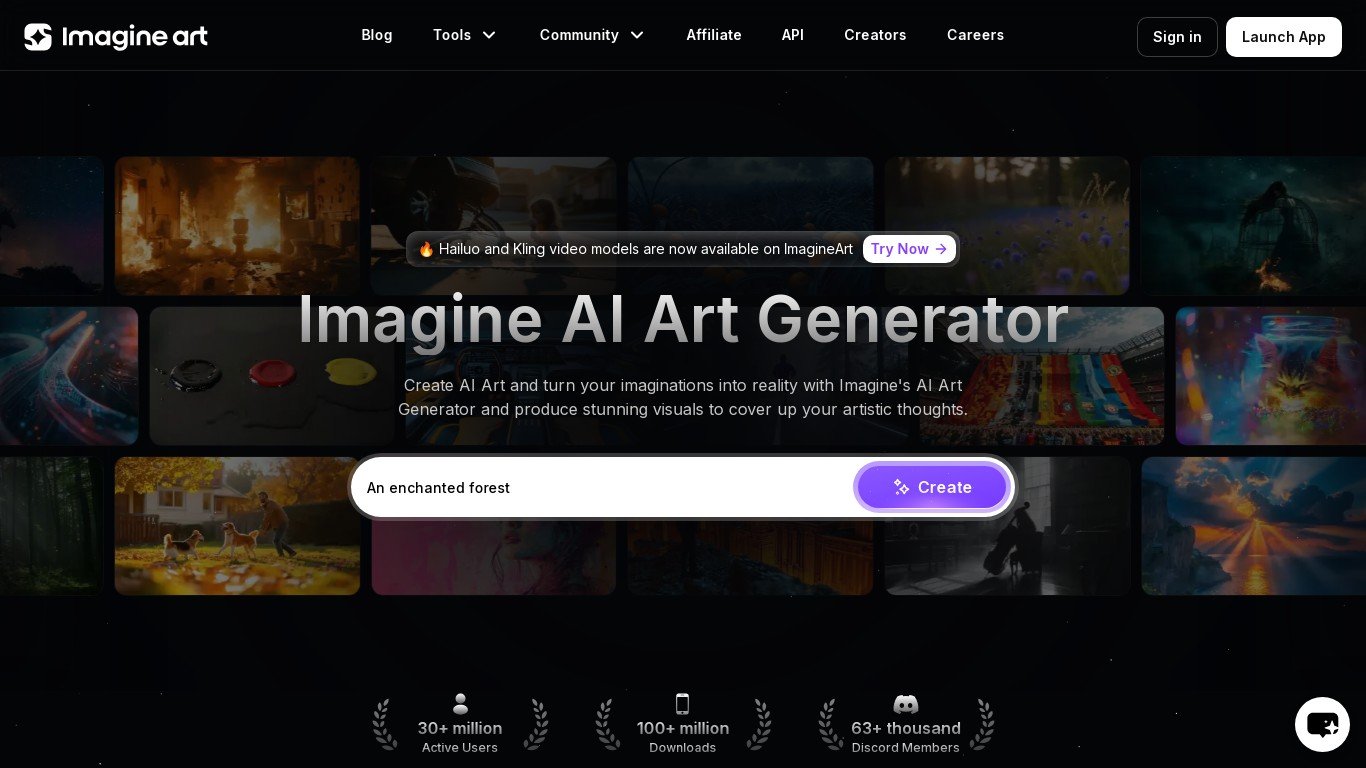Open the Blog page

coord(377,35)
